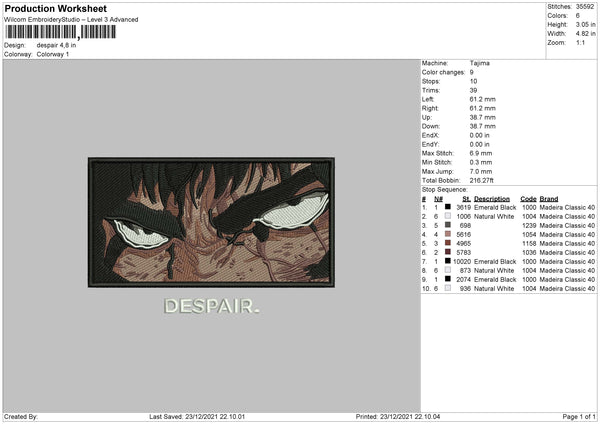The image size is (600, 424).
Task: Select stitch count 3619 in row 1
Action: pyautogui.click(x=464, y=207)
